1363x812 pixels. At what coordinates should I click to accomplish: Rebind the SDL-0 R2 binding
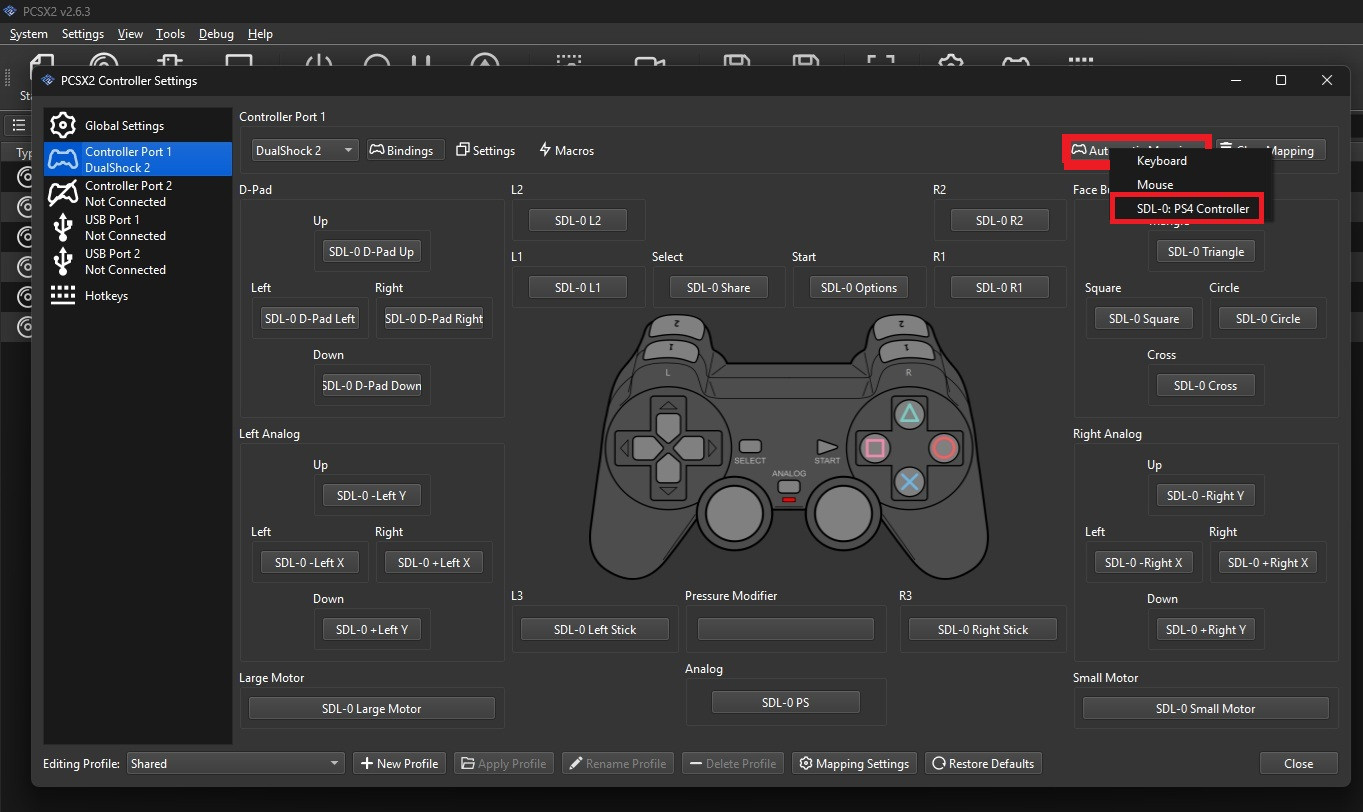coord(999,220)
